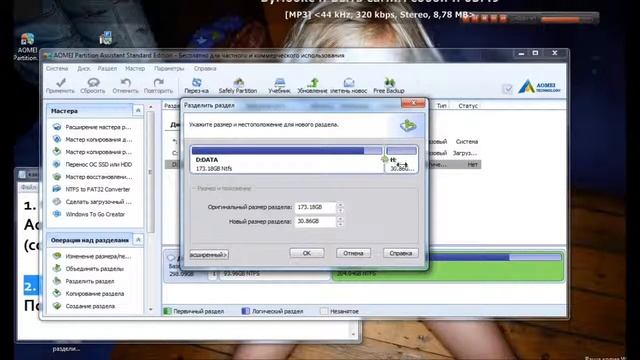Viewport: 640px width, 360px height.
Task: Select Make Bootable Media item
Action: 93,202
